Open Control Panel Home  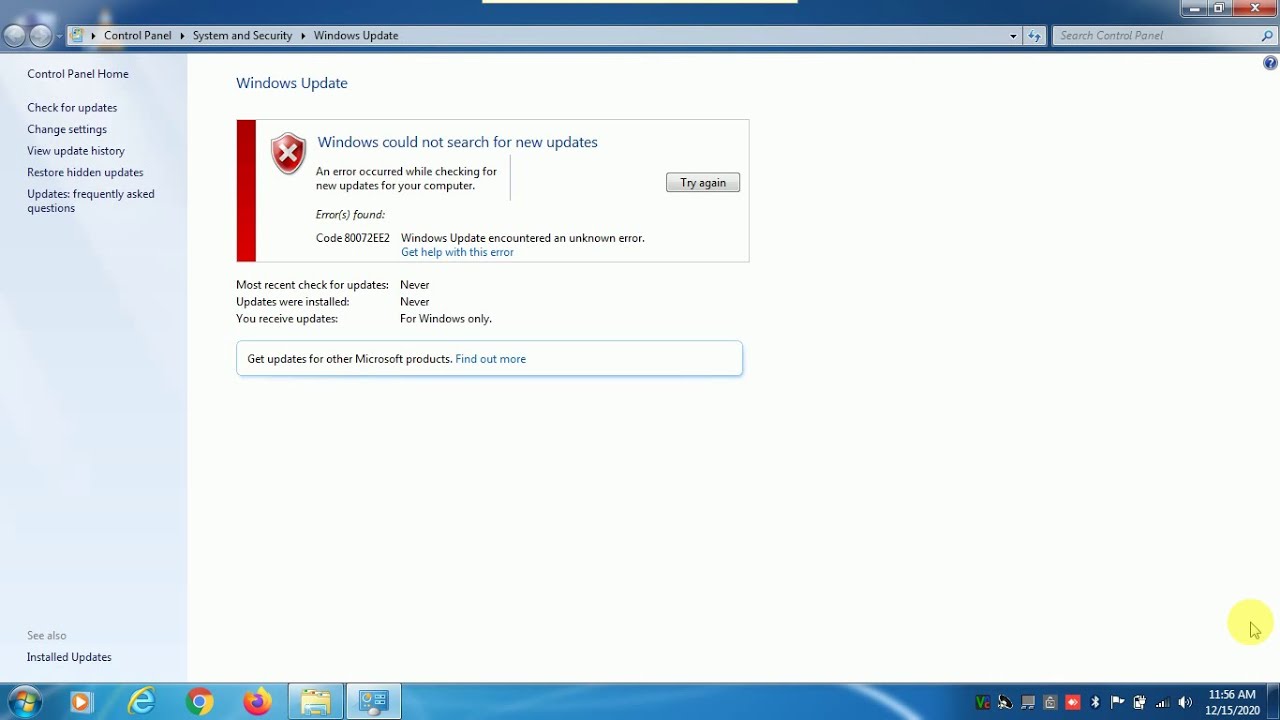coord(78,74)
